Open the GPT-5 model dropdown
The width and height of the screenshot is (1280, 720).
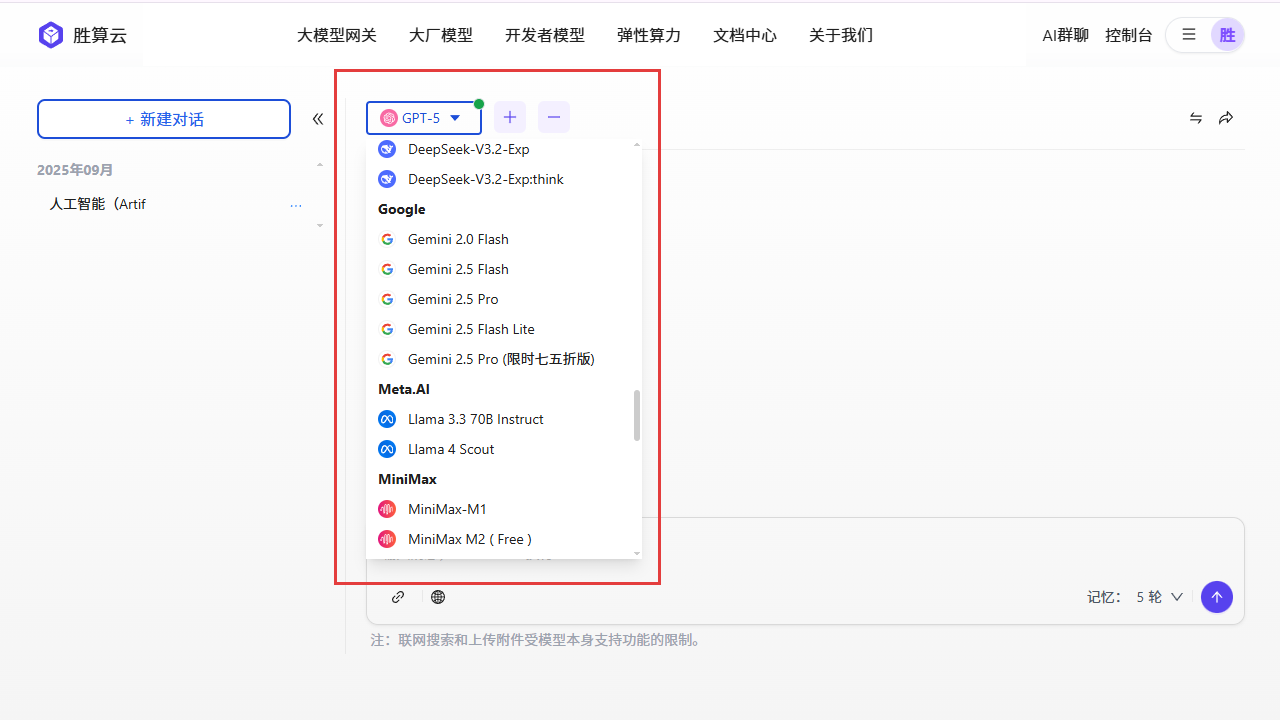click(x=424, y=118)
